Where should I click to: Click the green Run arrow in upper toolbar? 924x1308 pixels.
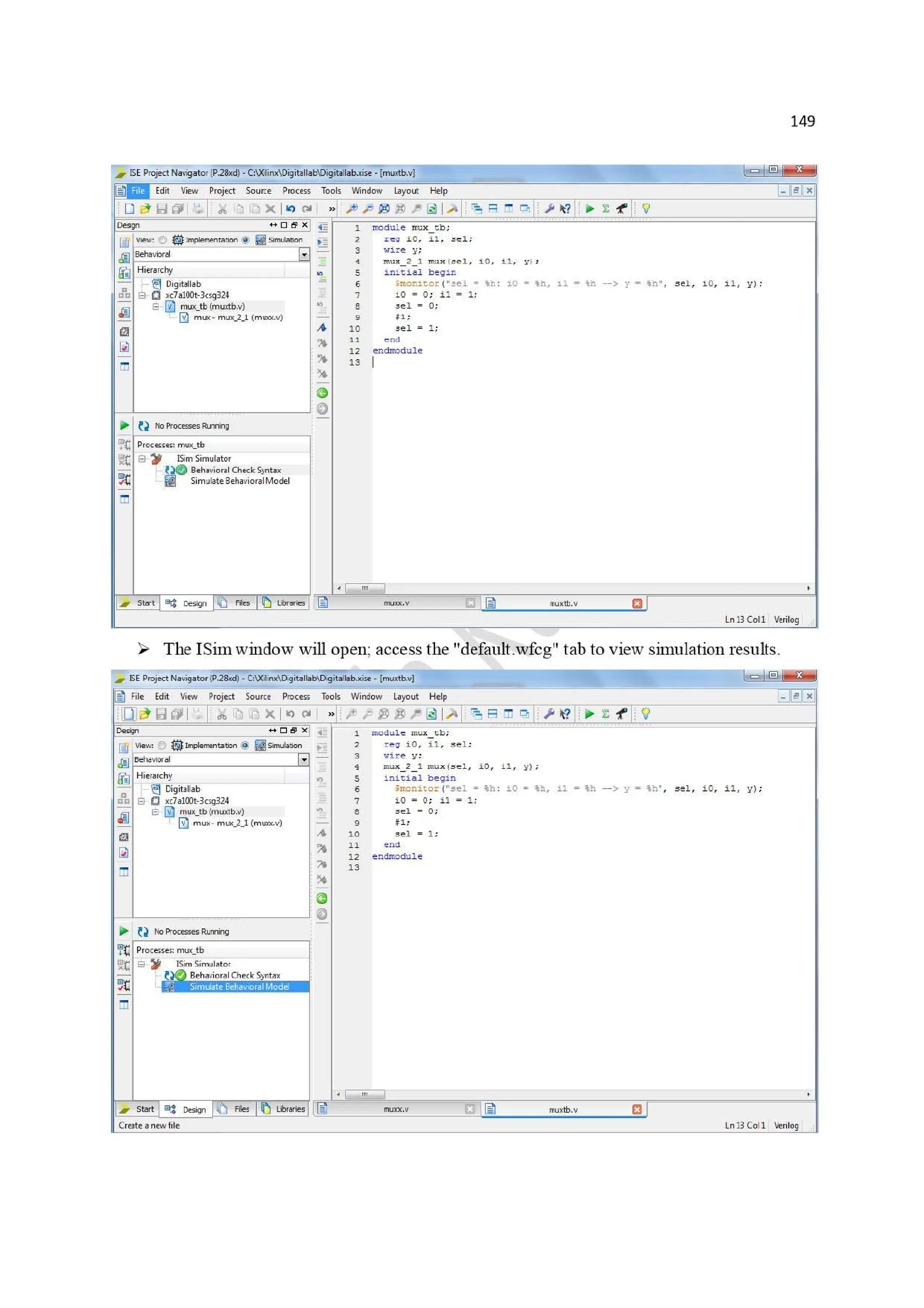pos(590,209)
